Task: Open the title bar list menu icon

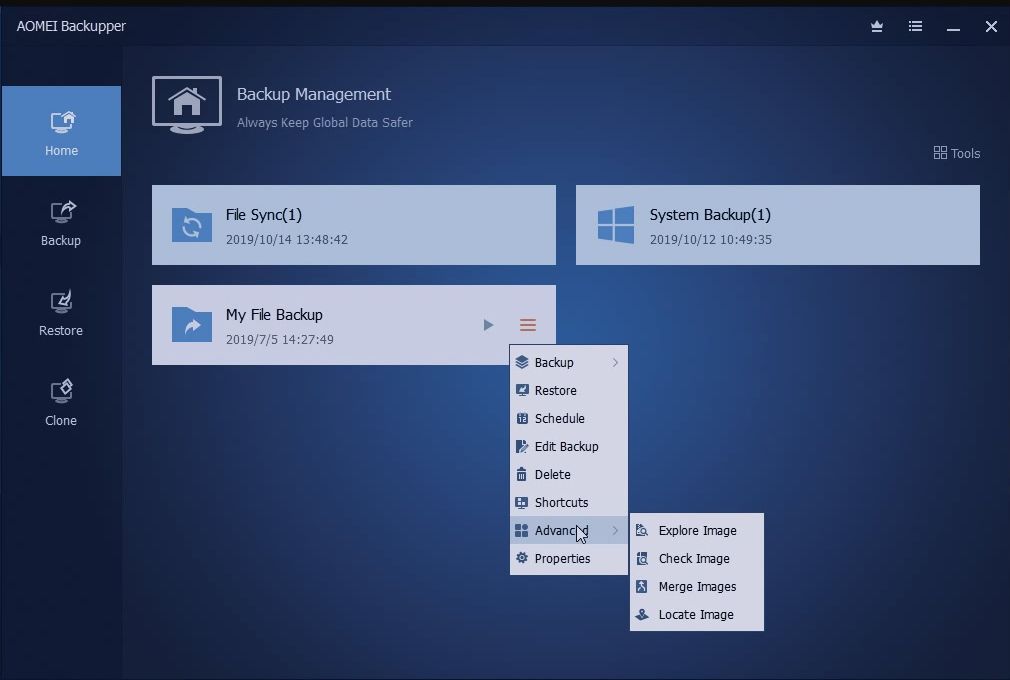Action: [915, 26]
